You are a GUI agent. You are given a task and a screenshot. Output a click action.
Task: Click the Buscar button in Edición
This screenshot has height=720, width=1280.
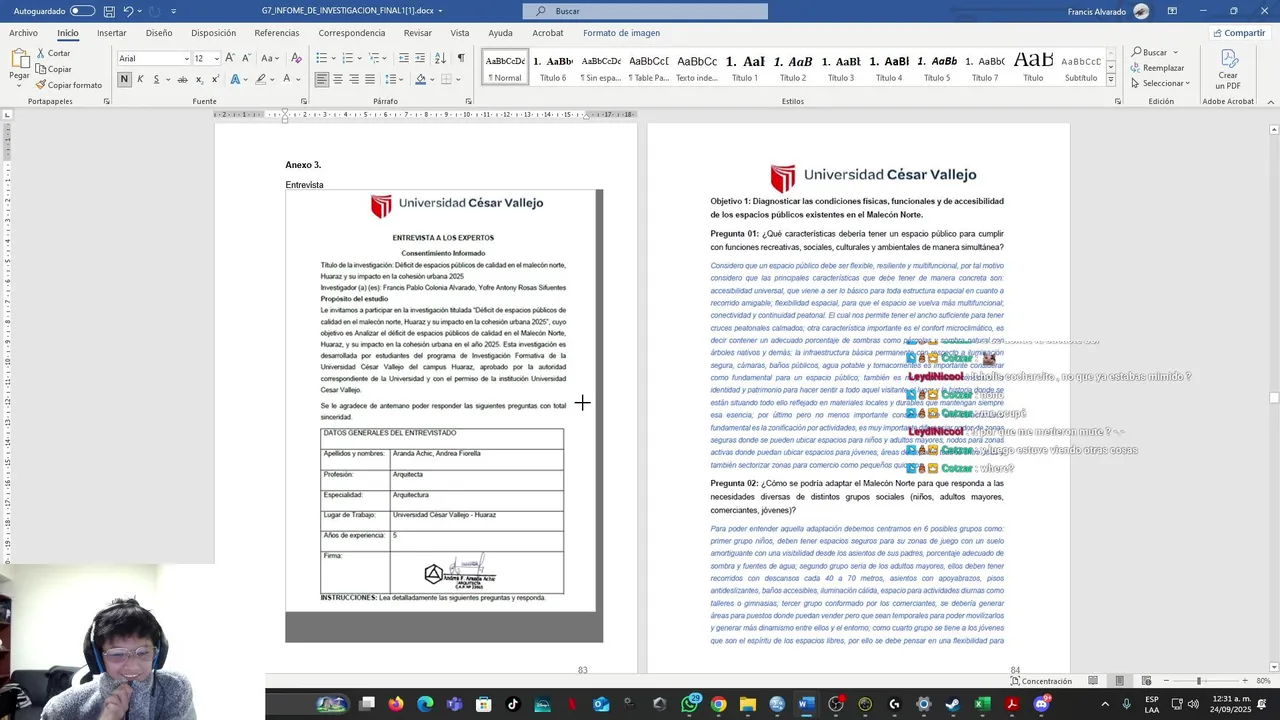[1148, 52]
